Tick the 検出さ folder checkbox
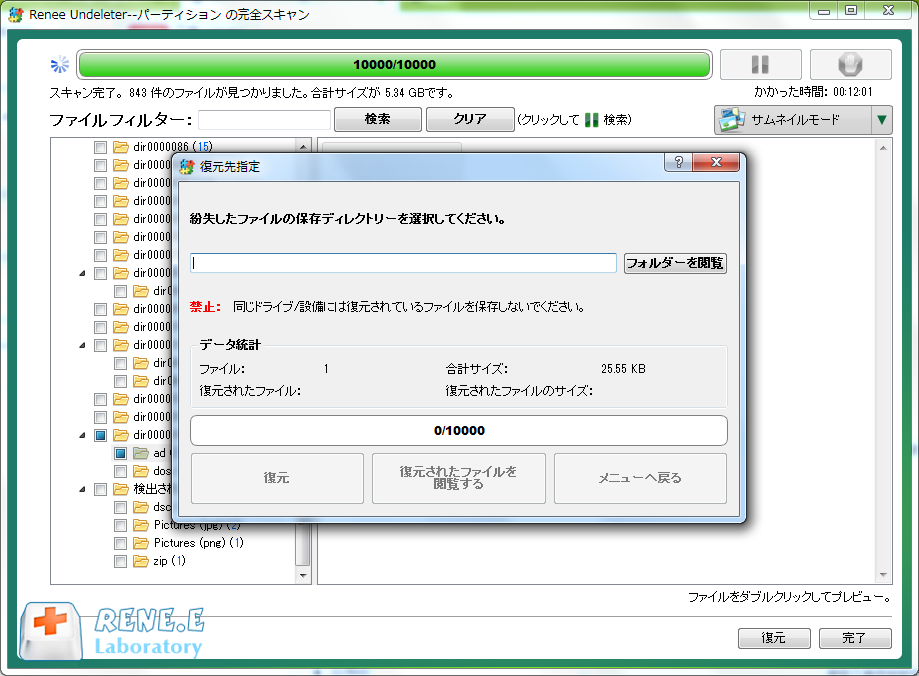The height and width of the screenshot is (676, 919). 100,490
